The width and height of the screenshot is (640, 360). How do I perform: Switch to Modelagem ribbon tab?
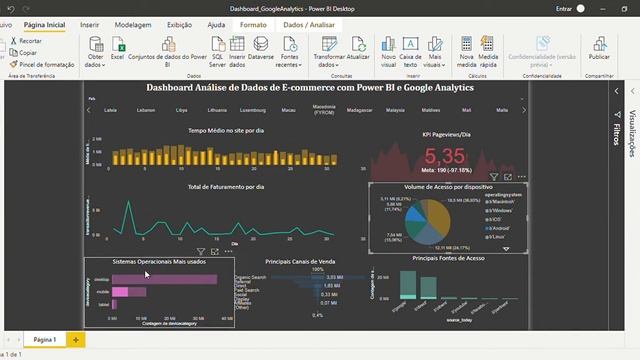point(133,25)
